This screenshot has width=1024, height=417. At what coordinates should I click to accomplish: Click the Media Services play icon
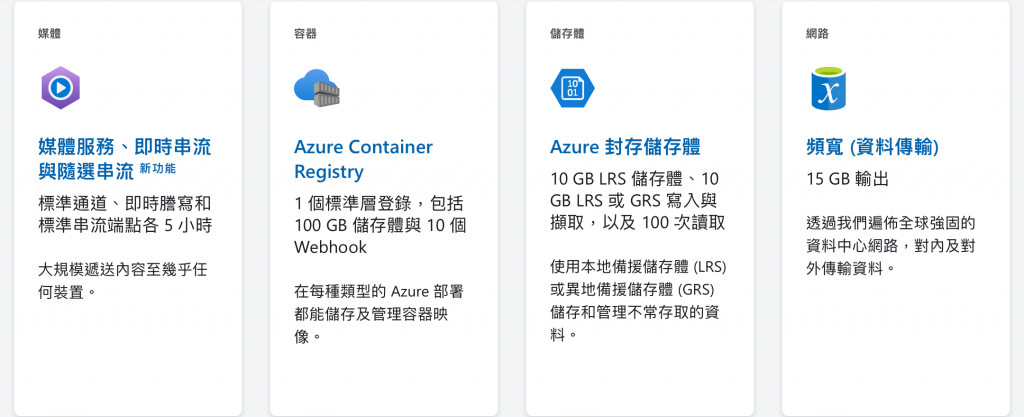60,88
